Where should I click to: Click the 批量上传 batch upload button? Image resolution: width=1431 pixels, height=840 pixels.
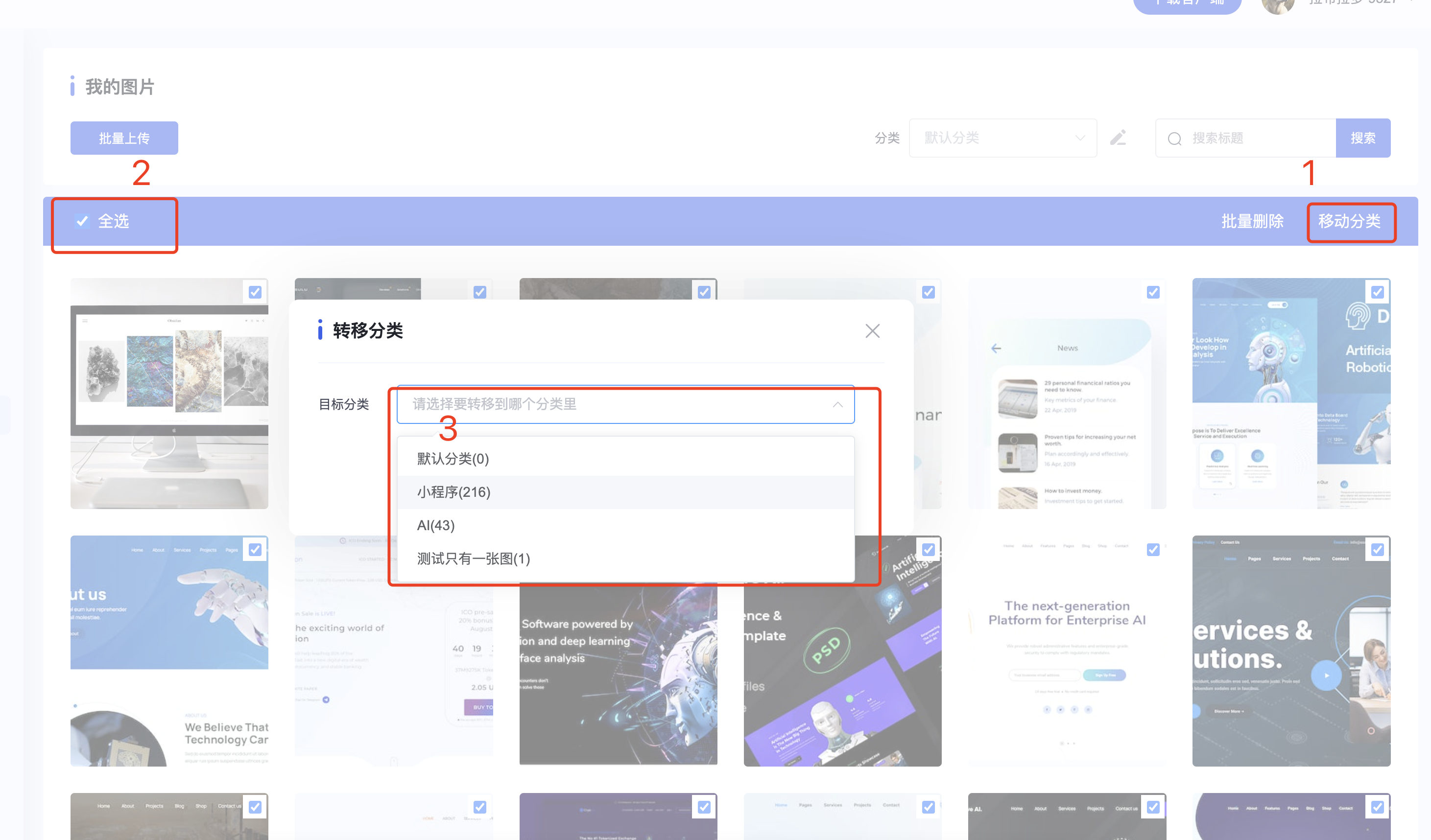point(124,138)
